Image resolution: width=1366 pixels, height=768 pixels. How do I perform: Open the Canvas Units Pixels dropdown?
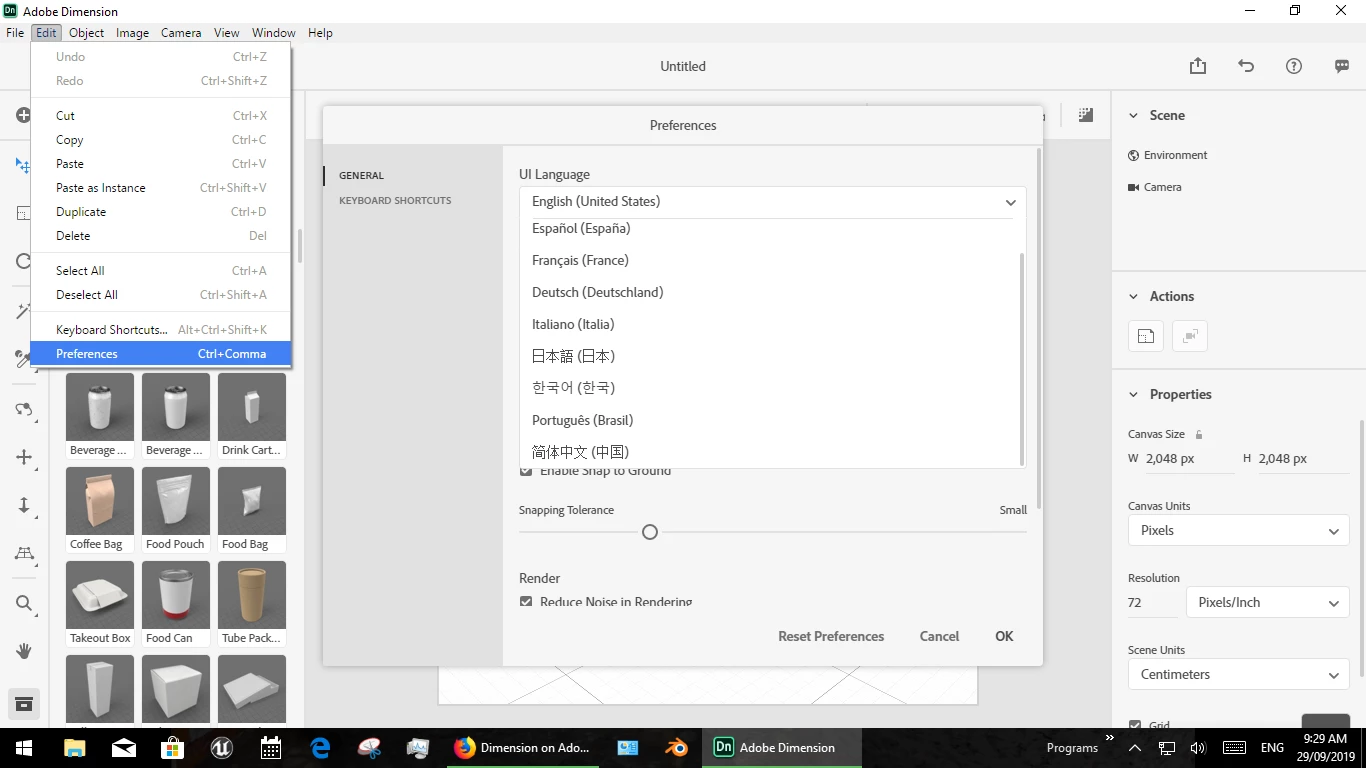pyautogui.click(x=1238, y=530)
